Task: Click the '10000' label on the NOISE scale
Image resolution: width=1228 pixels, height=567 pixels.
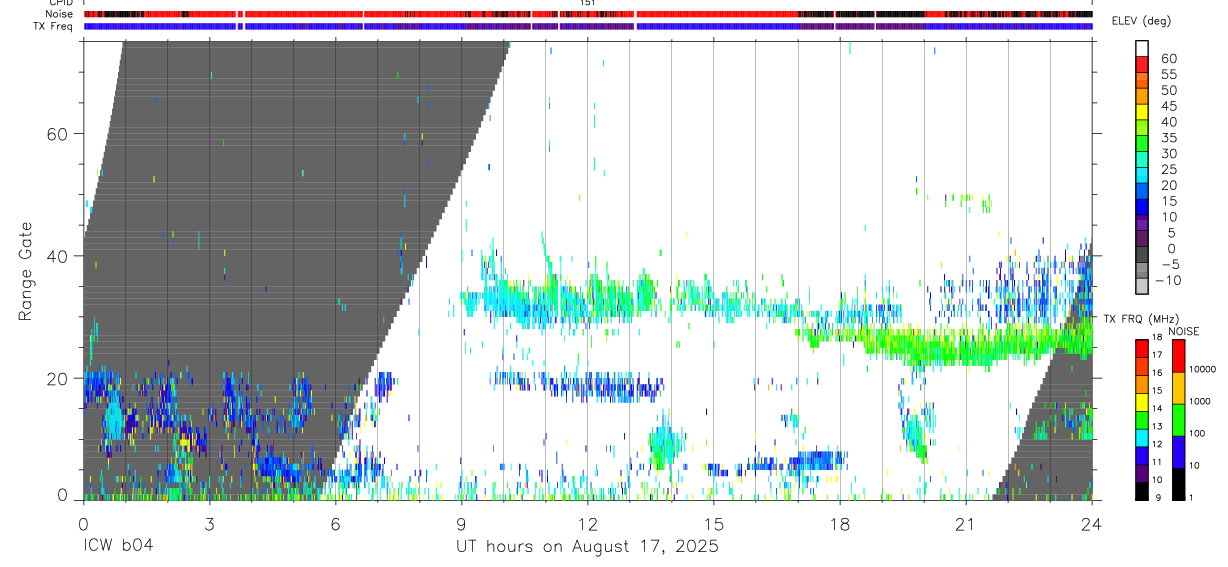Action: click(1204, 369)
